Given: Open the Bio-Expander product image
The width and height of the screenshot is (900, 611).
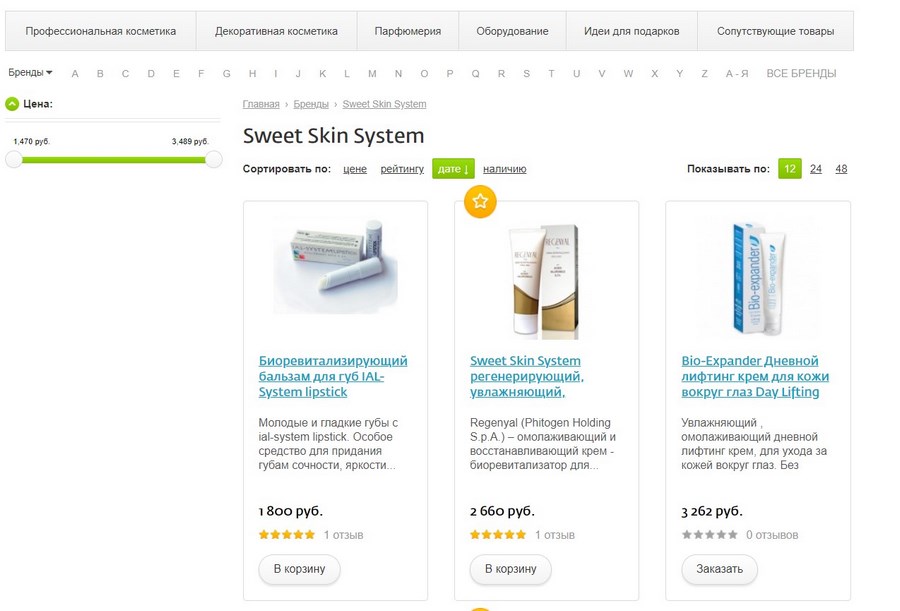Looking at the screenshot, I should [x=758, y=278].
